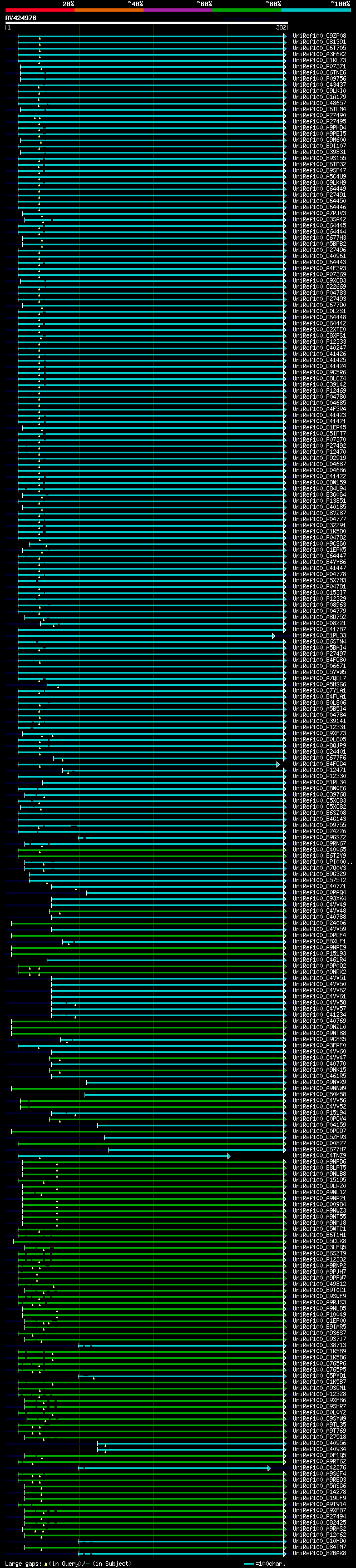Select label UniRef100_C6TLM4
The width and height of the screenshot is (356, 1568).
click(x=319, y=109)
